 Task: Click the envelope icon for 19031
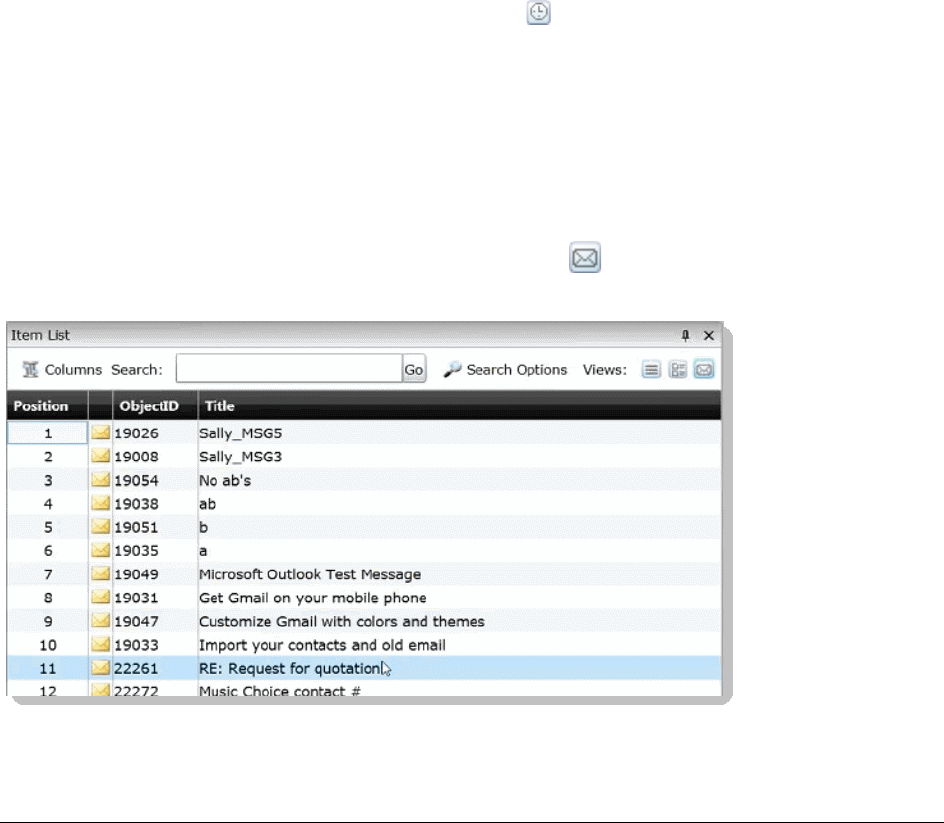[x=101, y=597]
